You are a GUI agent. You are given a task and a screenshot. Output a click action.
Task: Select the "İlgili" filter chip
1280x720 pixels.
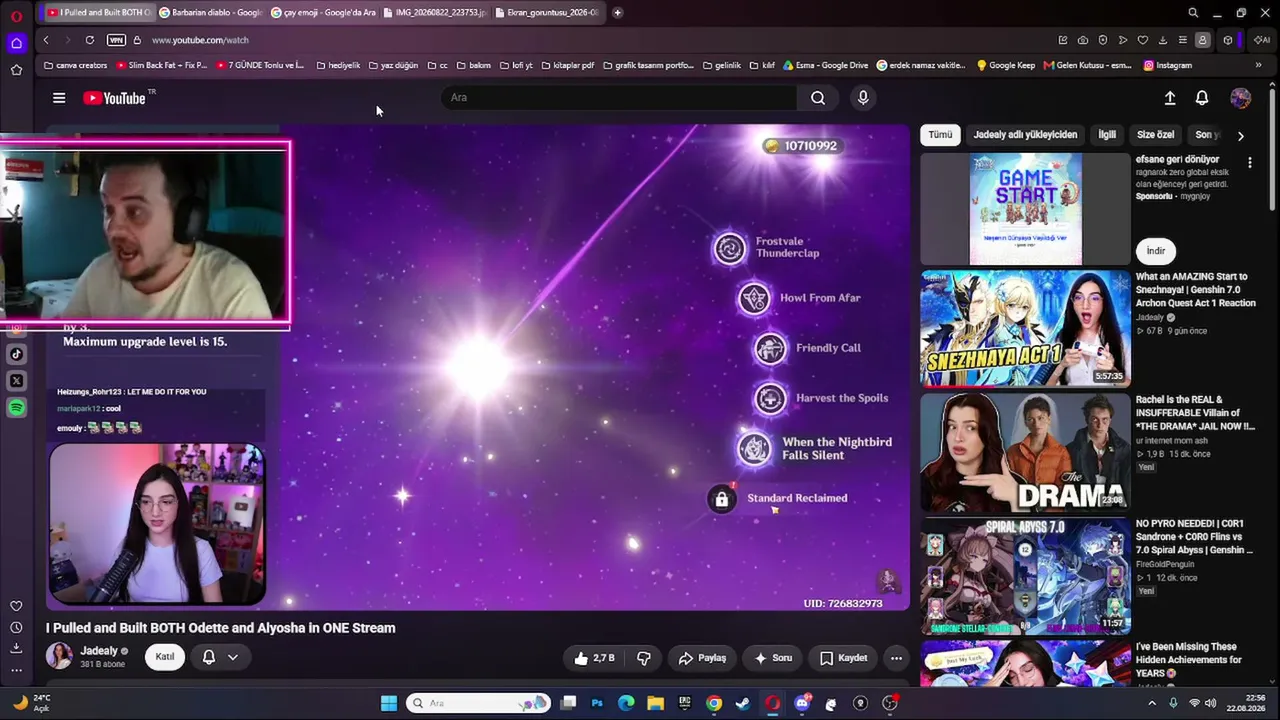pyautogui.click(x=1107, y=135)
